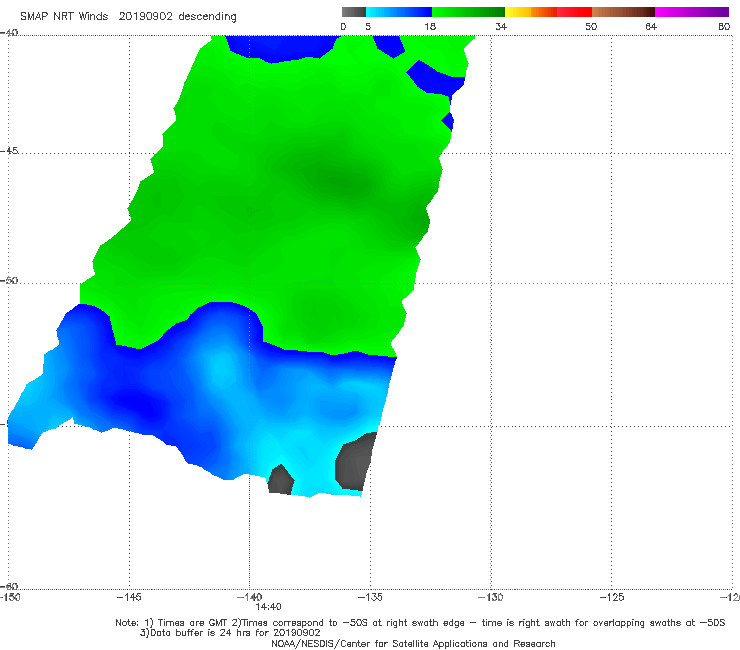Click the date '20190902' in the title

click(145, 17)
